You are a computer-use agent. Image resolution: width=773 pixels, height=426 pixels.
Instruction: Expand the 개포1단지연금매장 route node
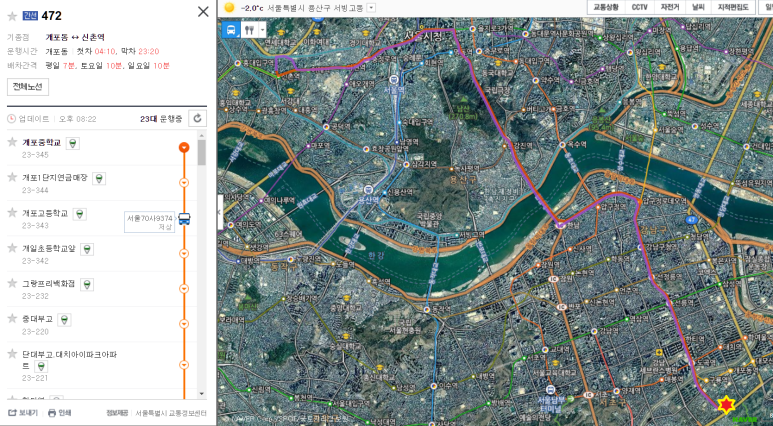click(184, 182)
